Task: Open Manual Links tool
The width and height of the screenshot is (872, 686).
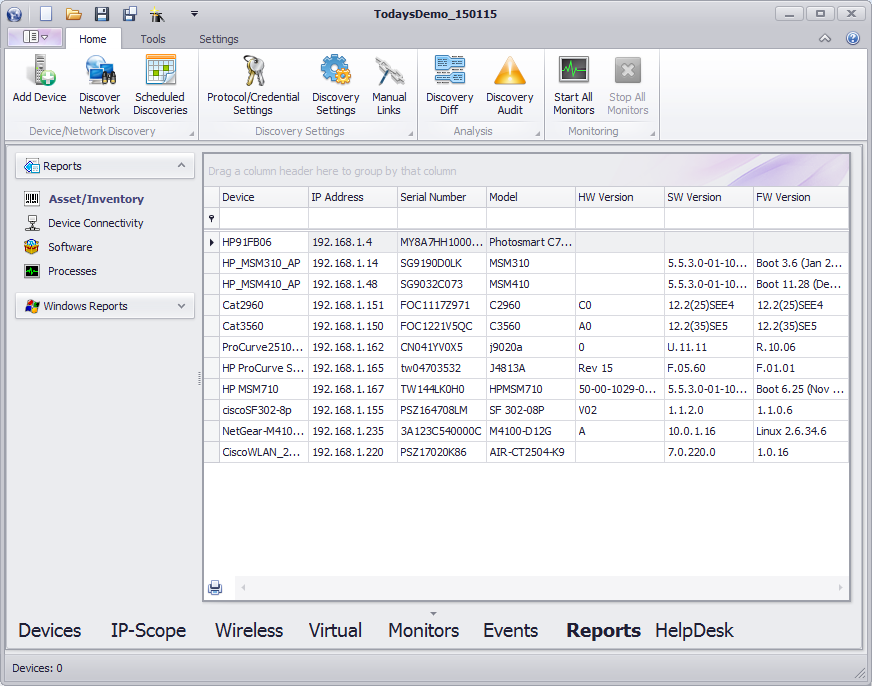Action: [x=389, y=85]
